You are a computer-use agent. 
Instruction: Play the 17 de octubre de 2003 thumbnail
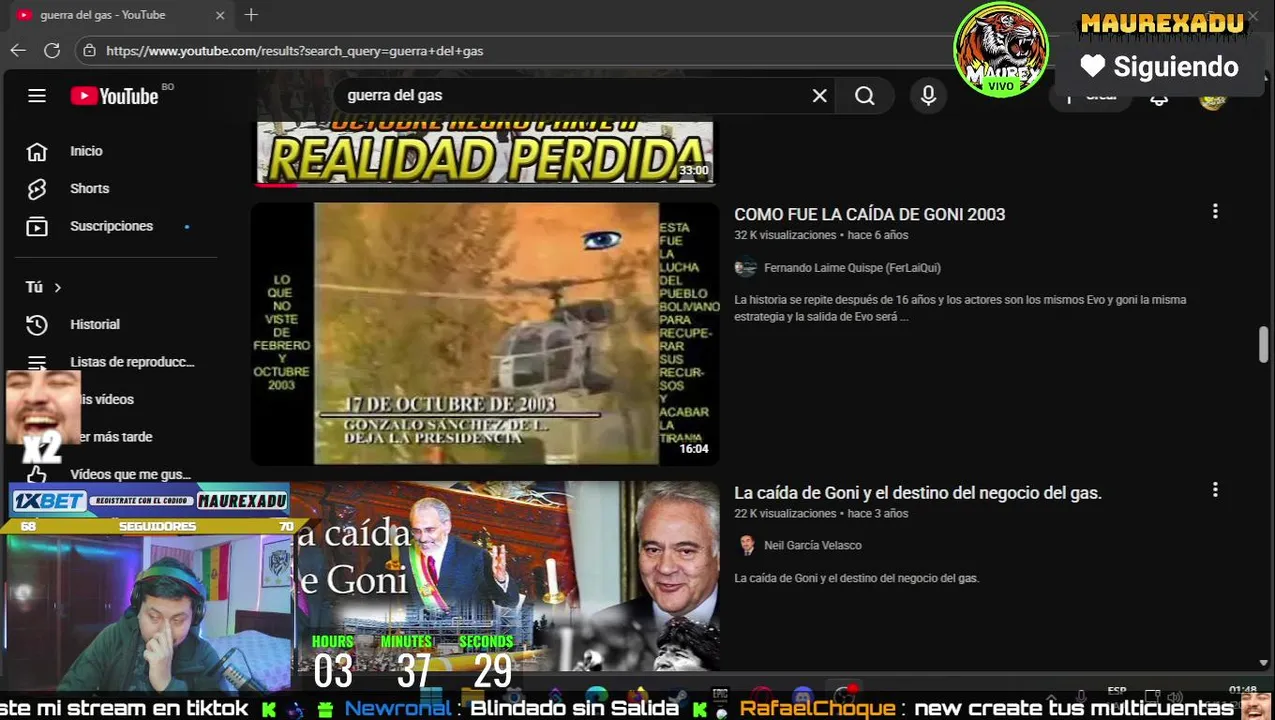pos(485,334)
